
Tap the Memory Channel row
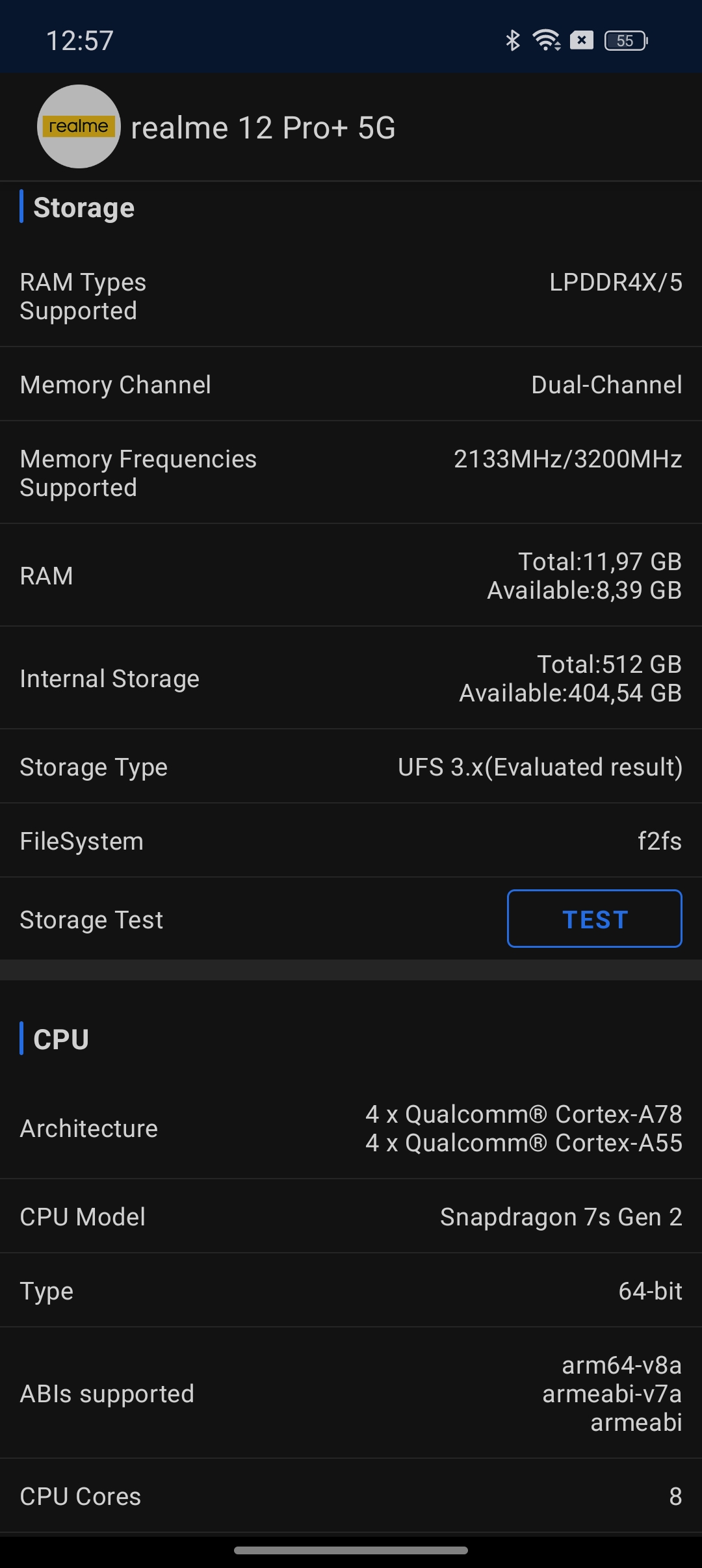click(351, 385)
